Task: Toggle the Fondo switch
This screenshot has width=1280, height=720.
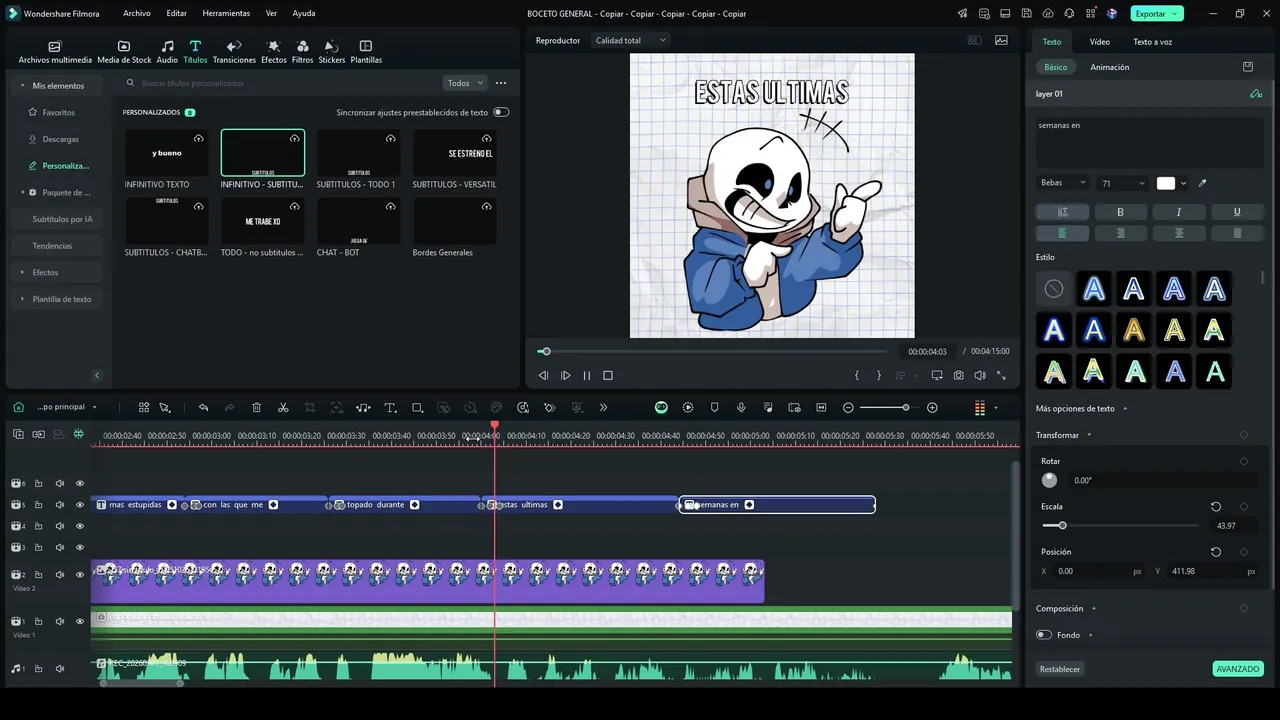Action: click(x=1044, y=635)
